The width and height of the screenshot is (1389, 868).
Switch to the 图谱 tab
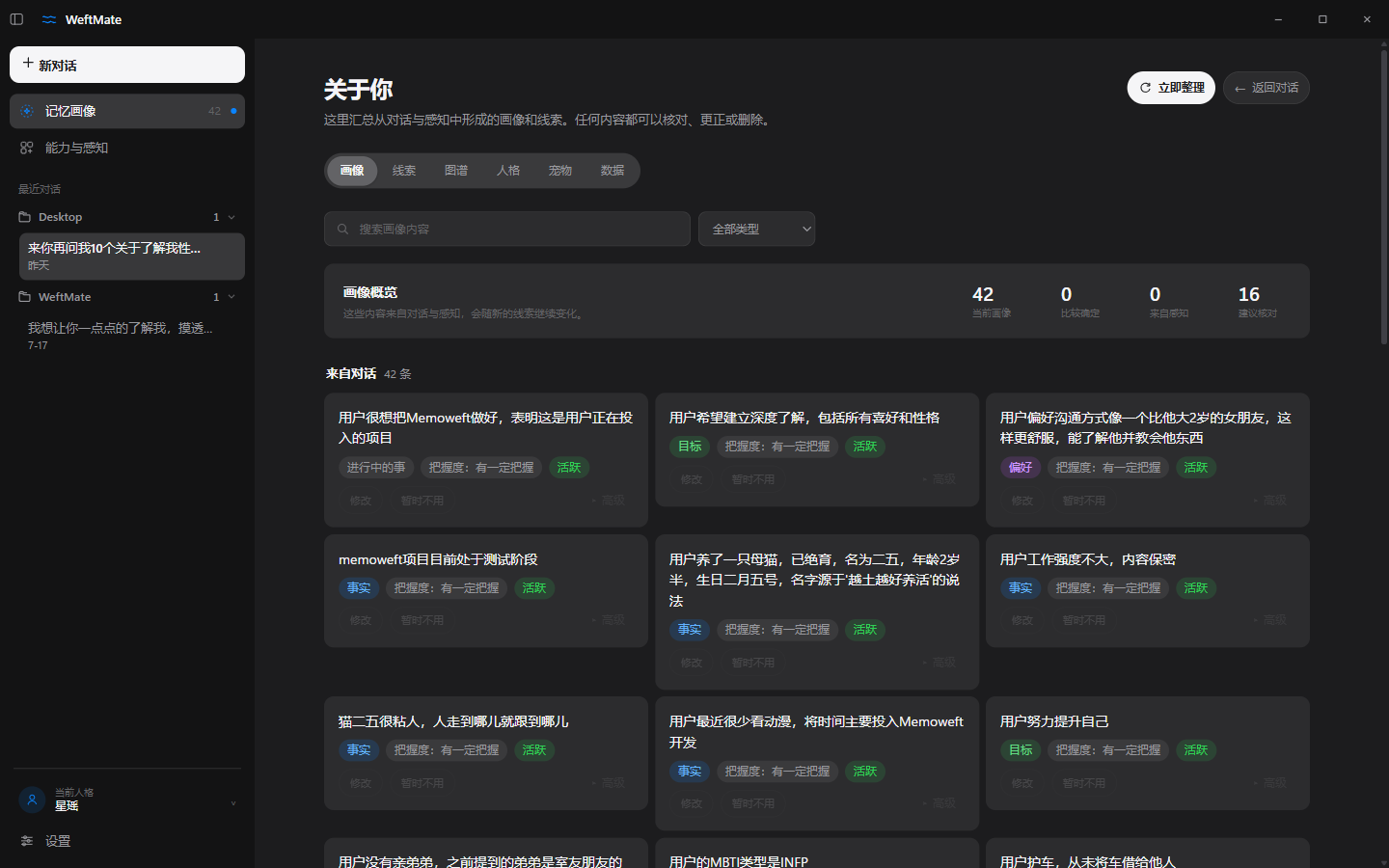(456, 171)
